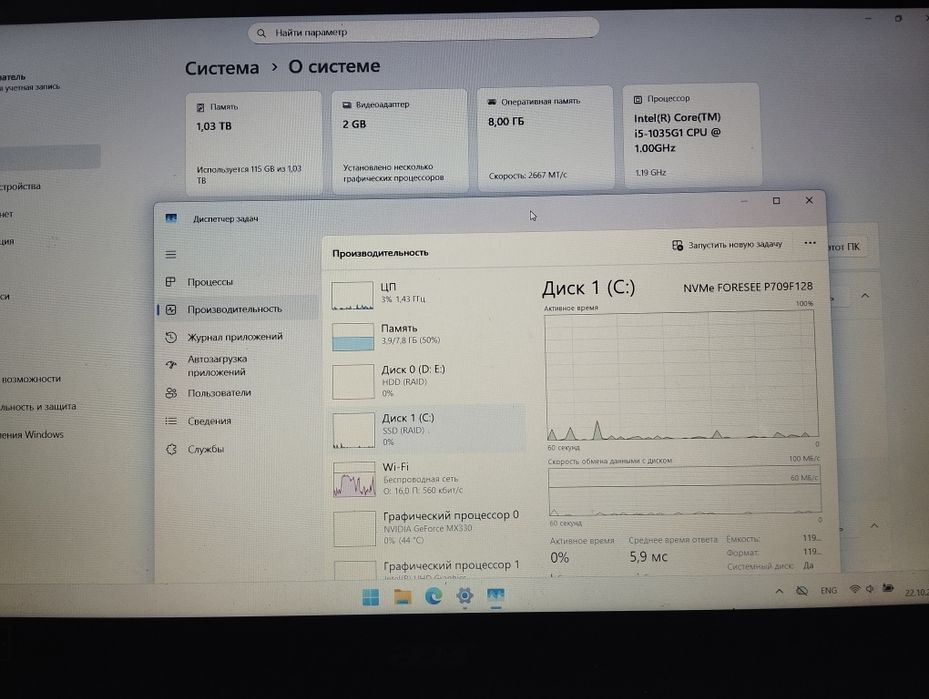The height and width of the screenshot is (699, 929).
Task: Click the volume tray icon
Action: [870, 589]
